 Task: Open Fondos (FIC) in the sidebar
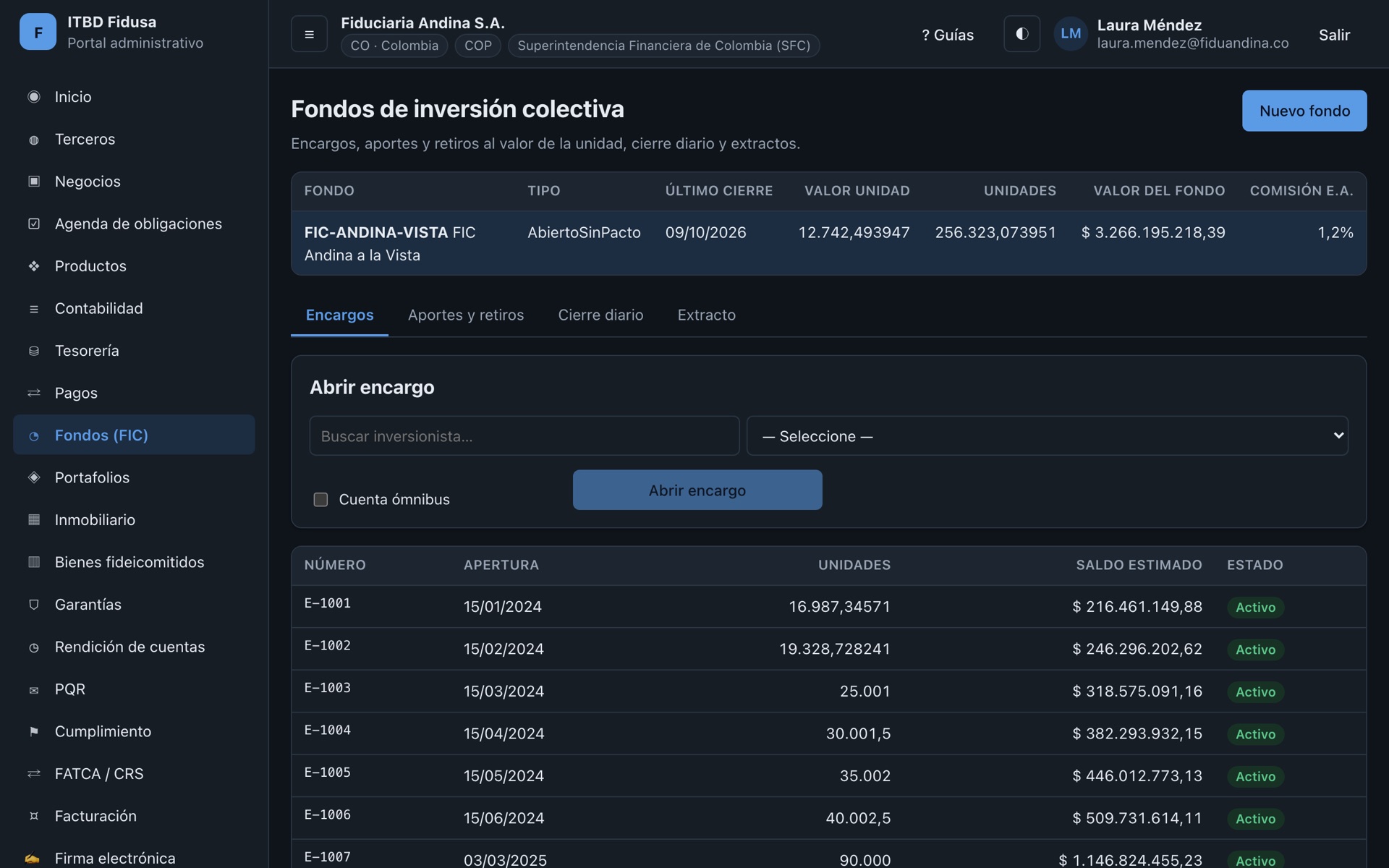[x=134, y=435]
